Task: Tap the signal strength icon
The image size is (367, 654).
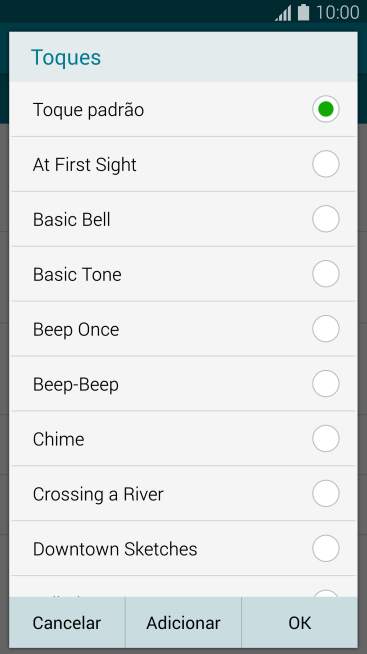Action: coord(283,13)
